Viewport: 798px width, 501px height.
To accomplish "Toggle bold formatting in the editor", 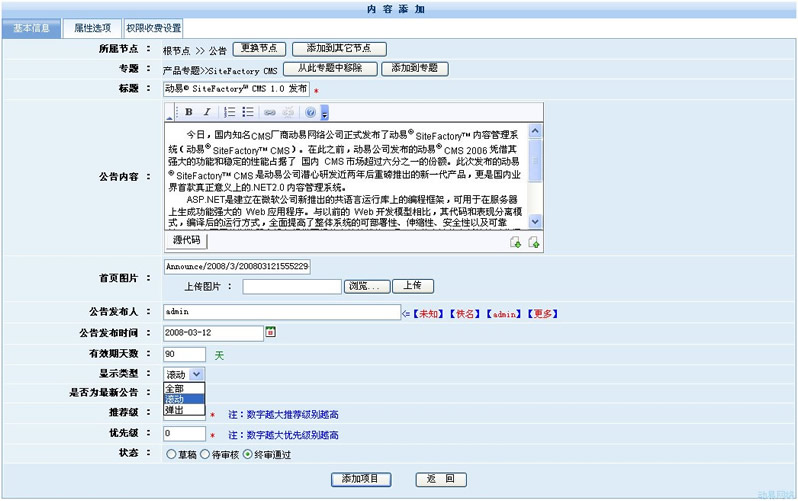I will 188,112.
